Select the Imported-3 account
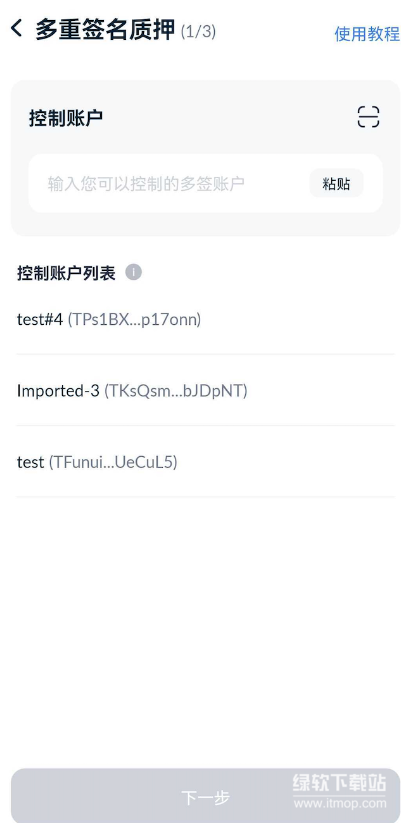 tap(205, 391)
